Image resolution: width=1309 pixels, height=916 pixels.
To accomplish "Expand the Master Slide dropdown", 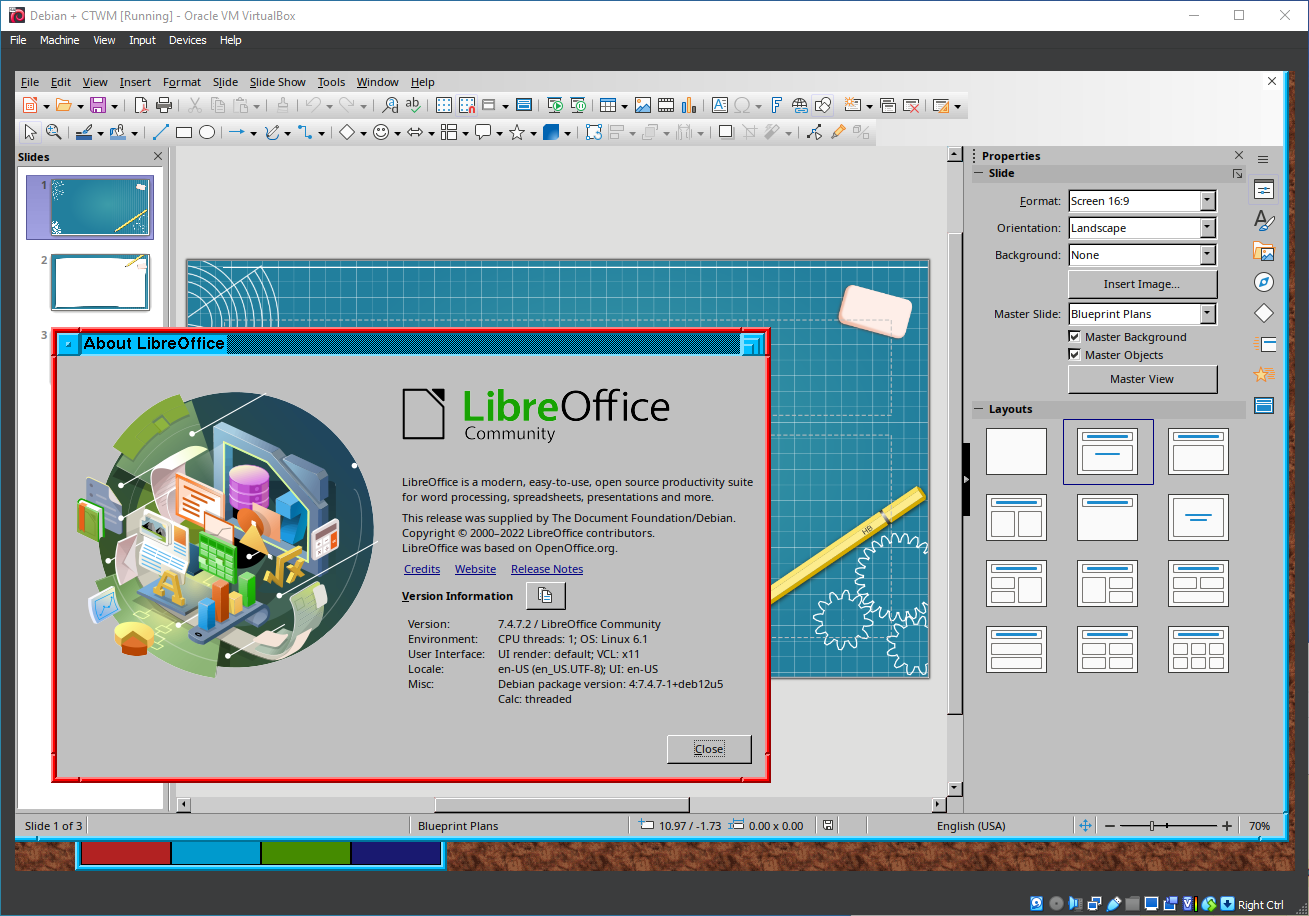I will click(1208, 314).
